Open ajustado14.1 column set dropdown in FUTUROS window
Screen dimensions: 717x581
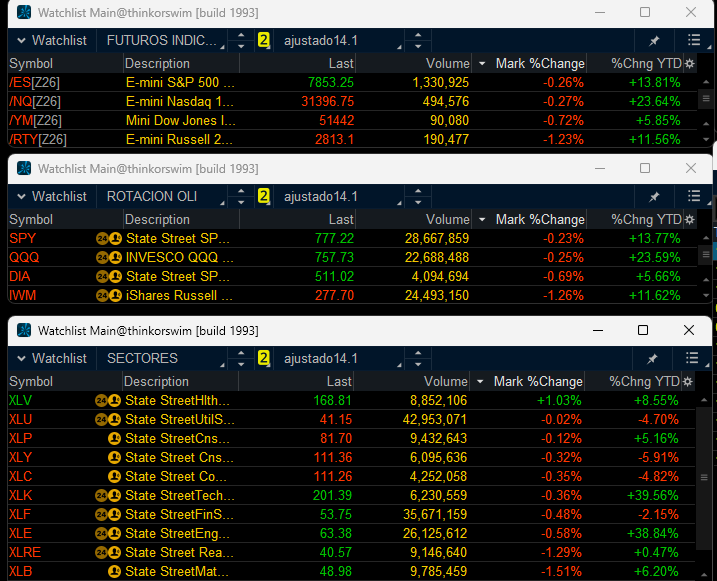[x=339, y=40]
